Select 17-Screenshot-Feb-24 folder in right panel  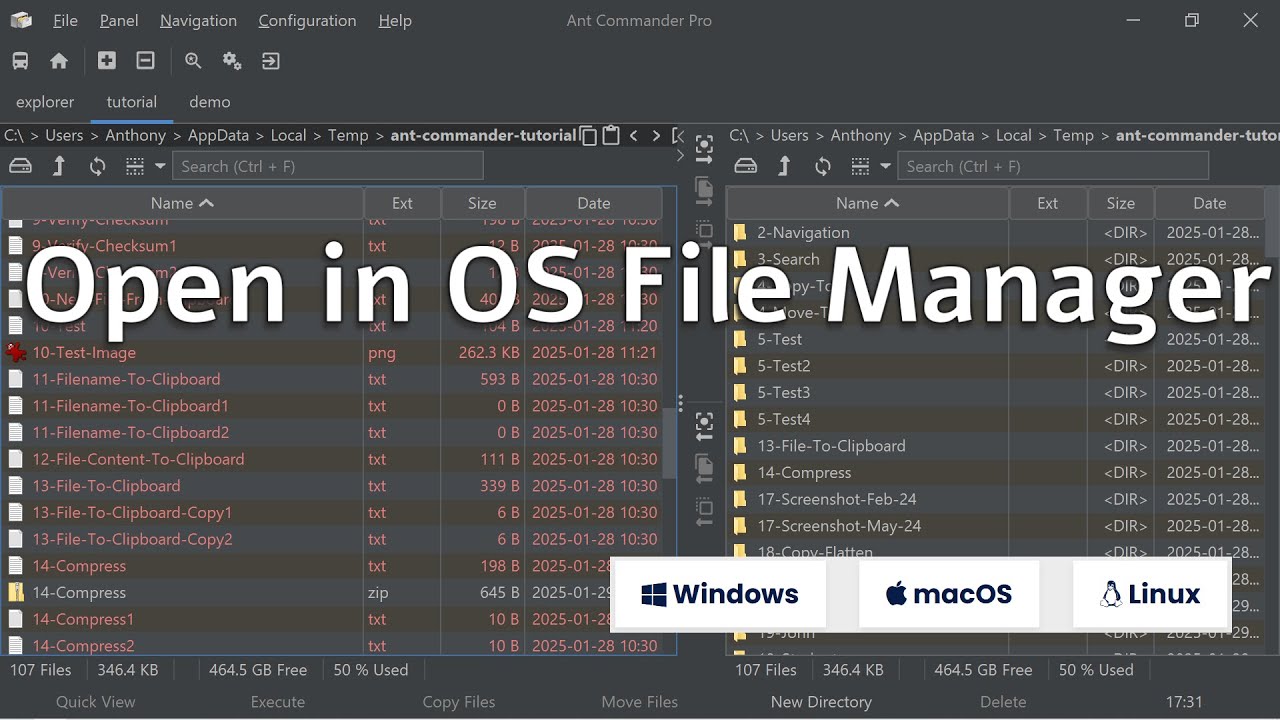pos(996,499)
